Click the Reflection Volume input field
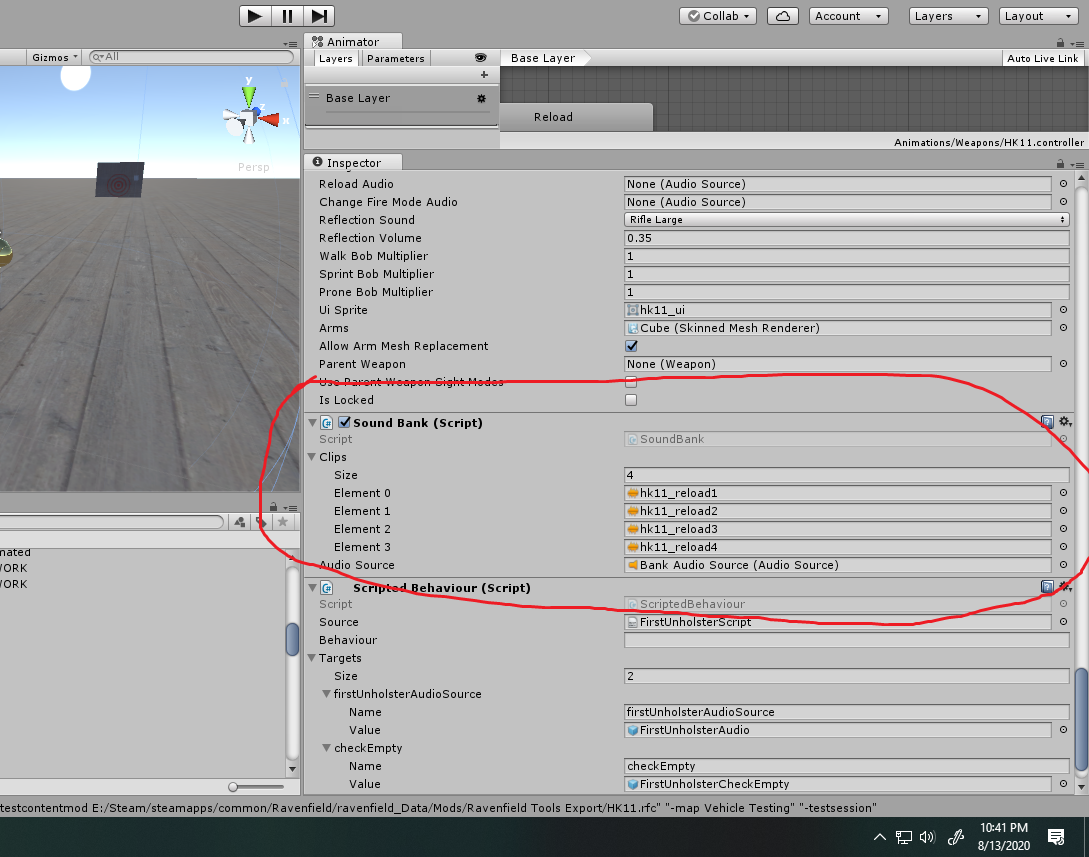The height and width of the screenshot is (857, 1089). click(x=846, y=238)
